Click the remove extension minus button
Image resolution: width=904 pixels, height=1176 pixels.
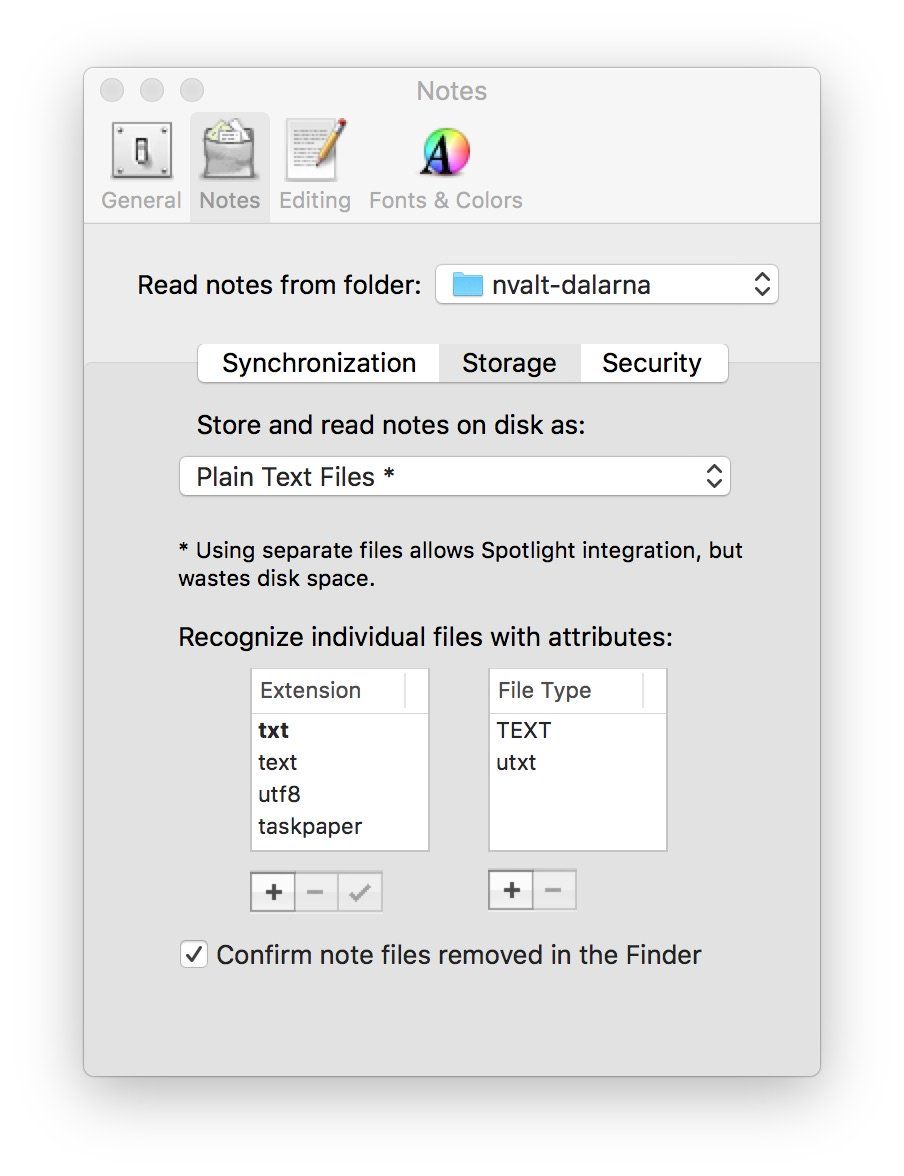point(316,892)
